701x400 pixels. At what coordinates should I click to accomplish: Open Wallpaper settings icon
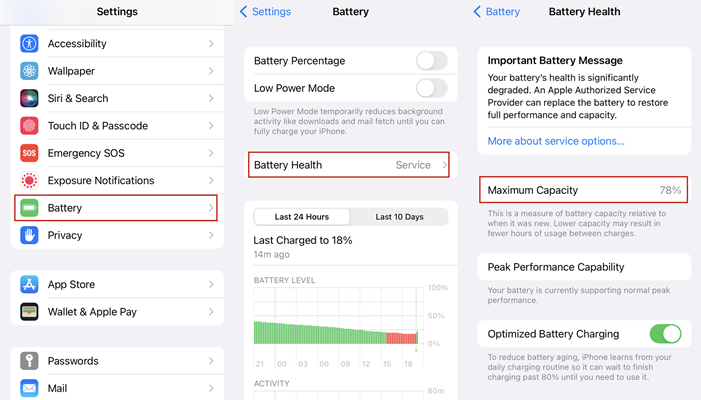[x=29, y=71]
